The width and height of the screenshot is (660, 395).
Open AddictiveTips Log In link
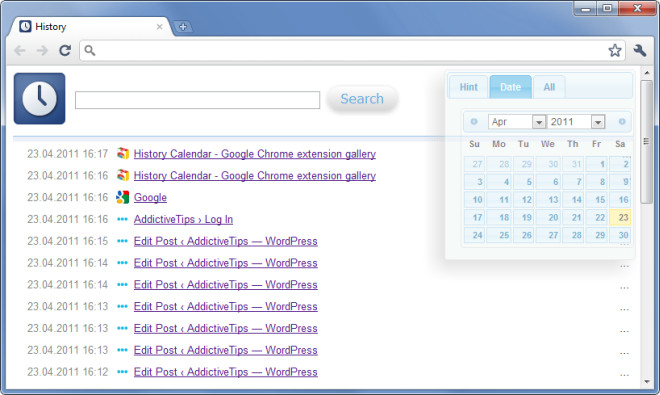183,219
